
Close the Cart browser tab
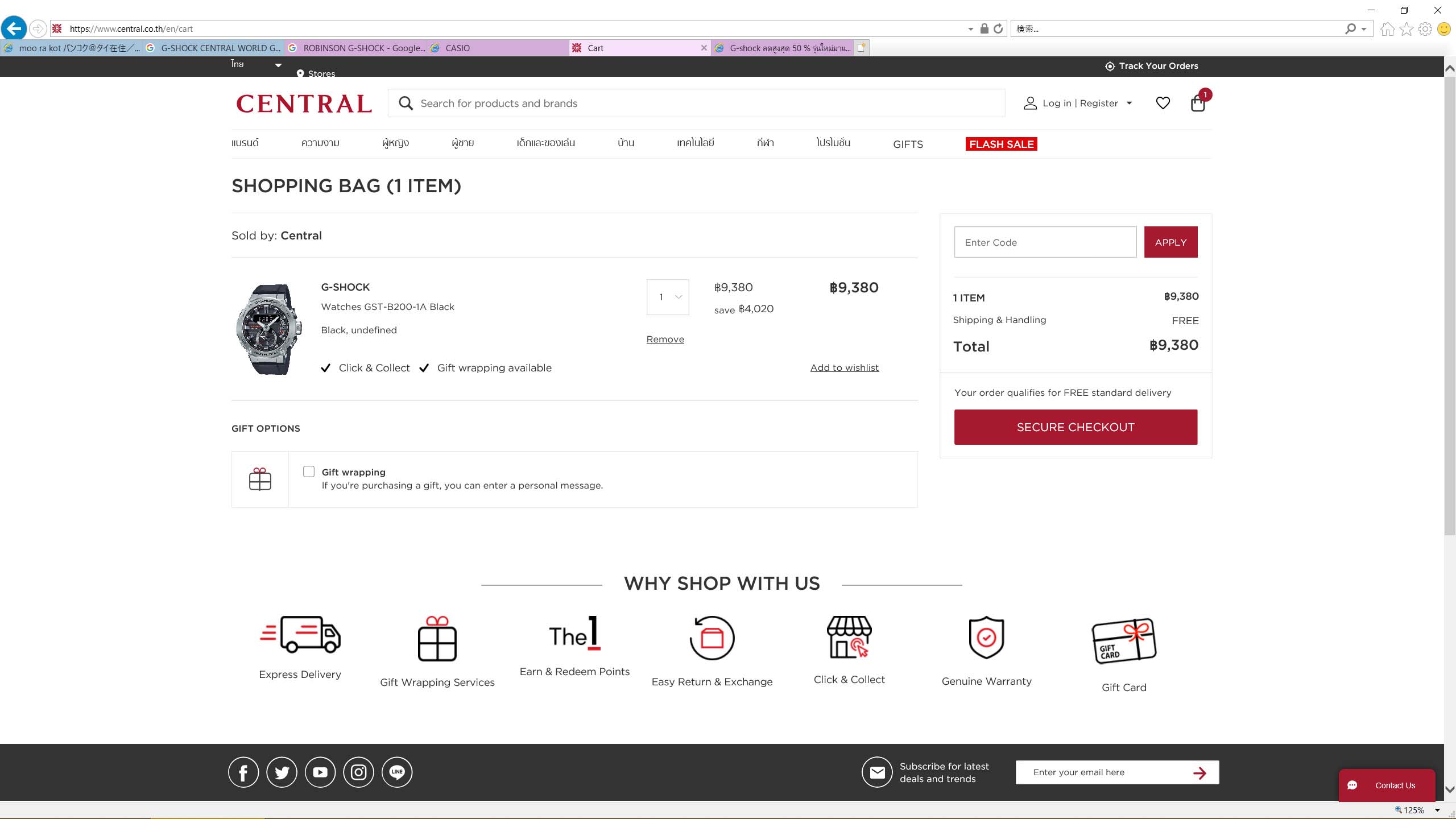(x=704, y=48)
